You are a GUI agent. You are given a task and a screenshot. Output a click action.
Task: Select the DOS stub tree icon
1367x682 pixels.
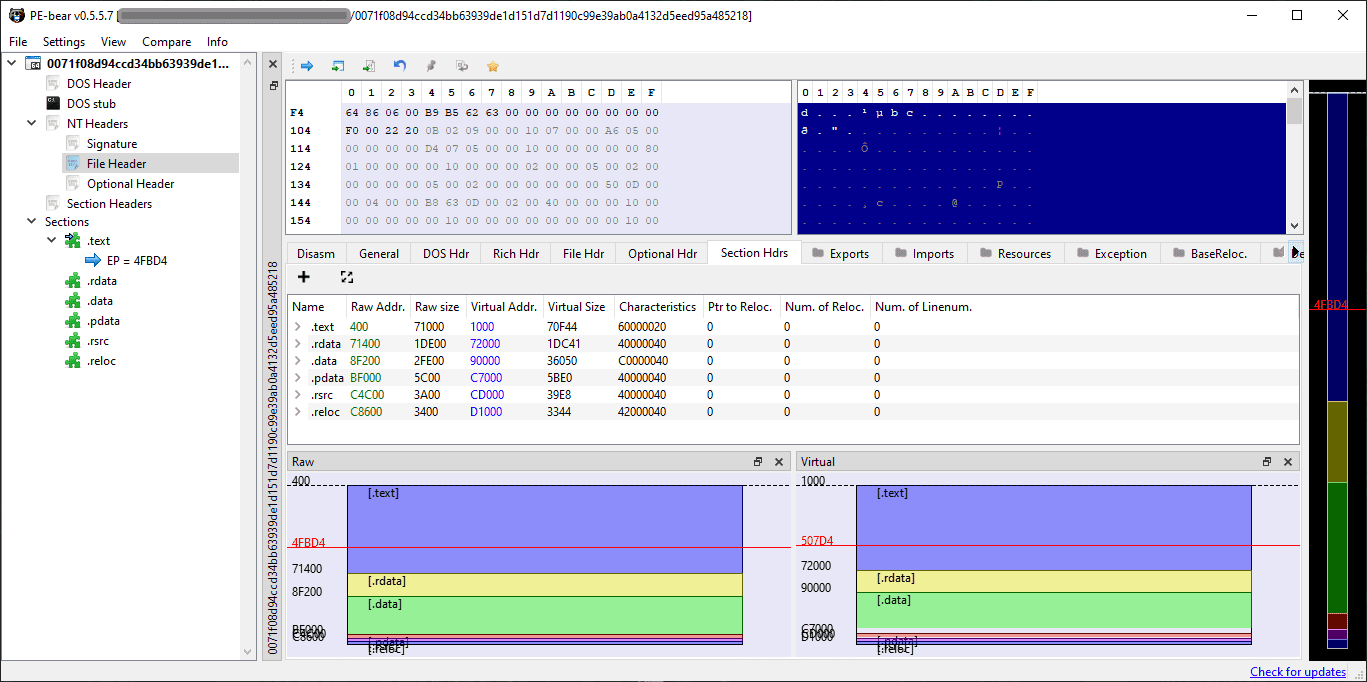[54, 103]
